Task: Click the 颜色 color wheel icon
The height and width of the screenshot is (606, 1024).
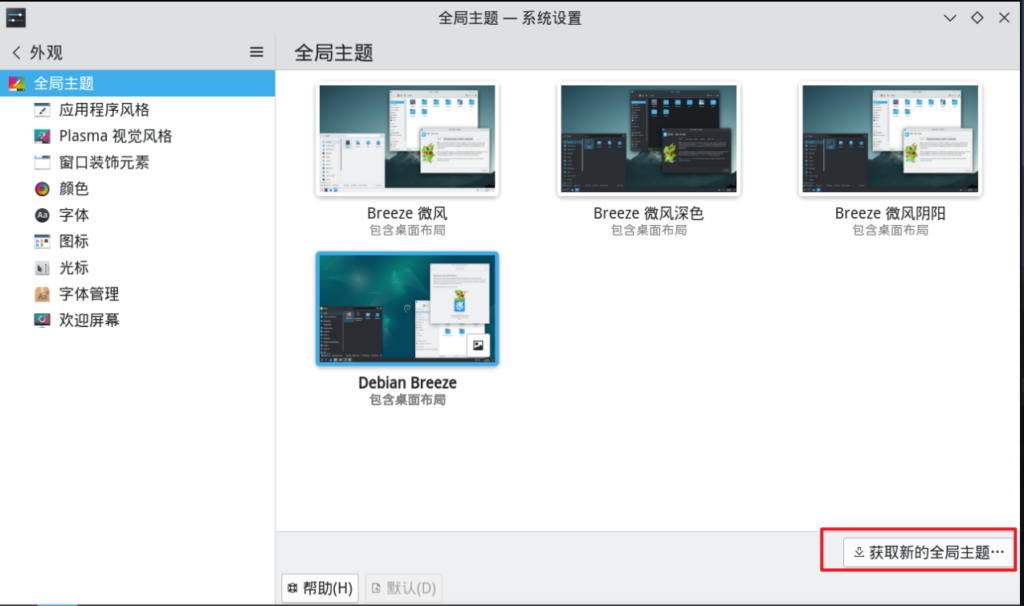Action: tap(42, 189)
